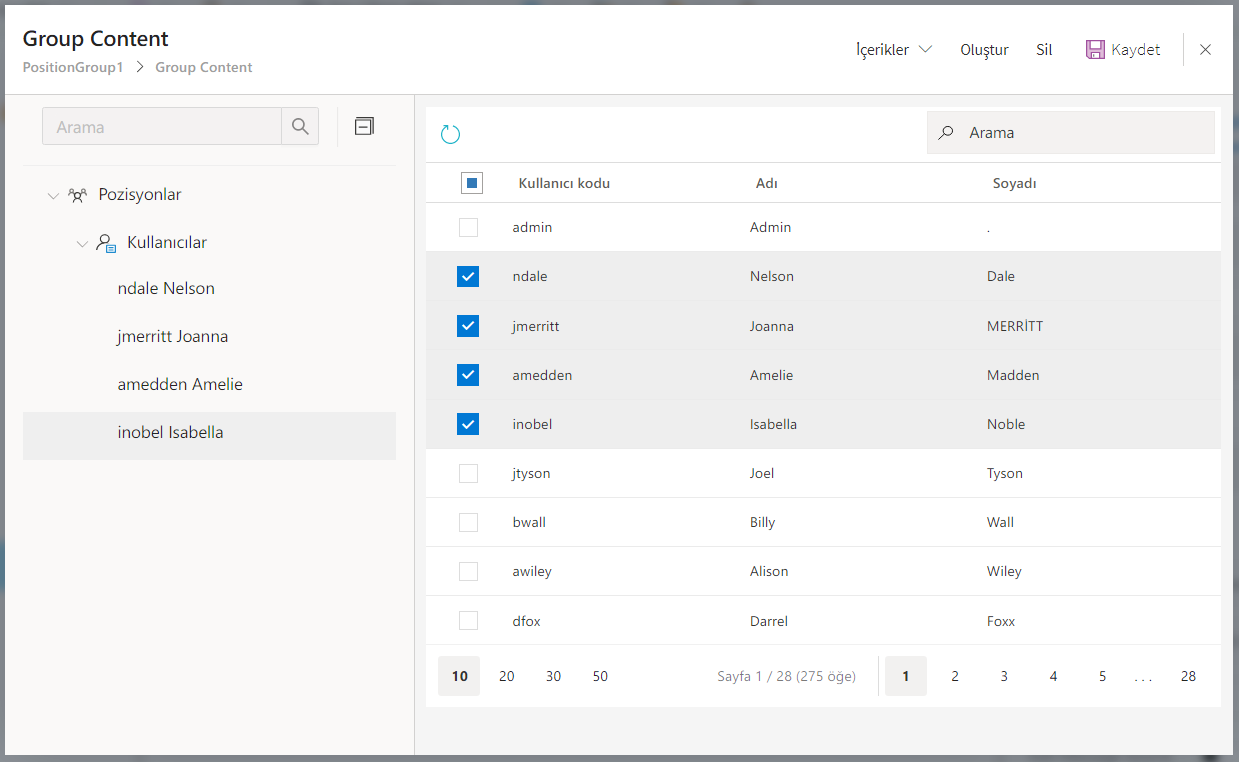Go to page 2 of results
Viewport: 1239px width, 762px height.
[x=955, y=677]
